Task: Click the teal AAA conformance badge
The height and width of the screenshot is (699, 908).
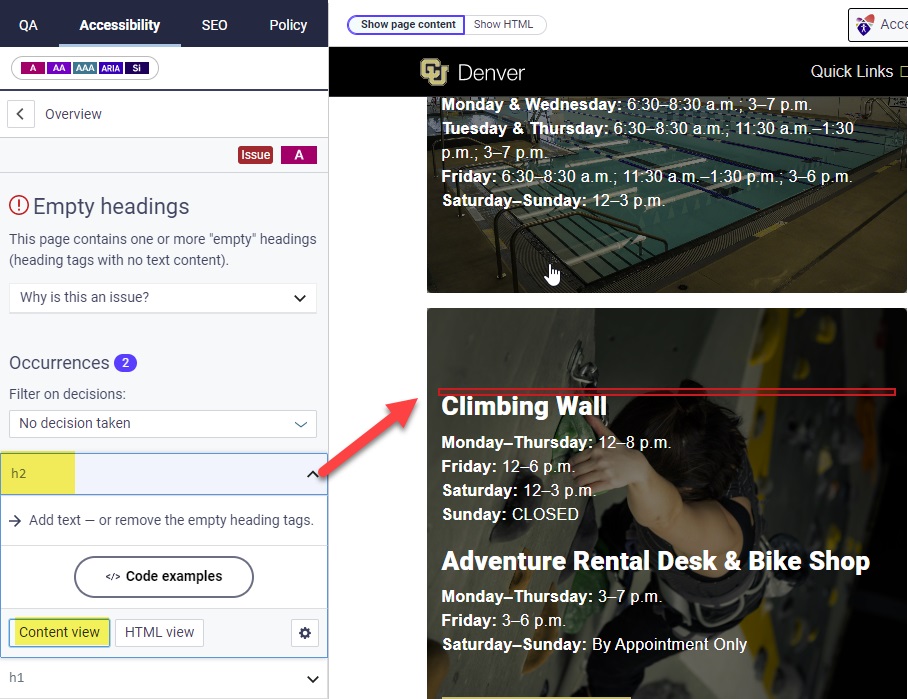Action: (85, 67)
